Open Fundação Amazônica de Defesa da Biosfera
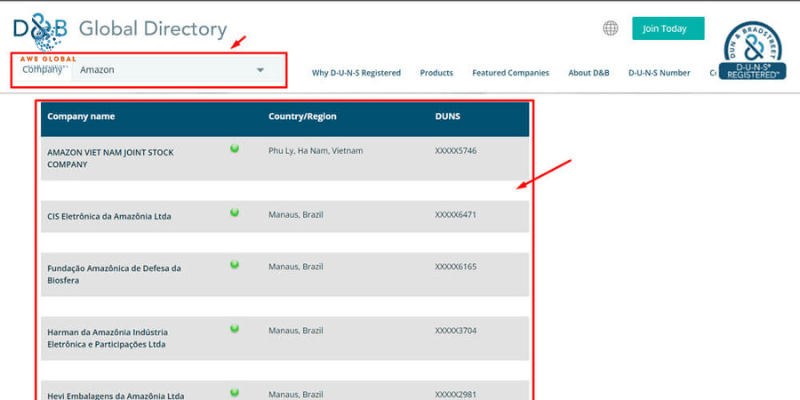Viewport: 800px width, 400px height. (x=114, y=274)
